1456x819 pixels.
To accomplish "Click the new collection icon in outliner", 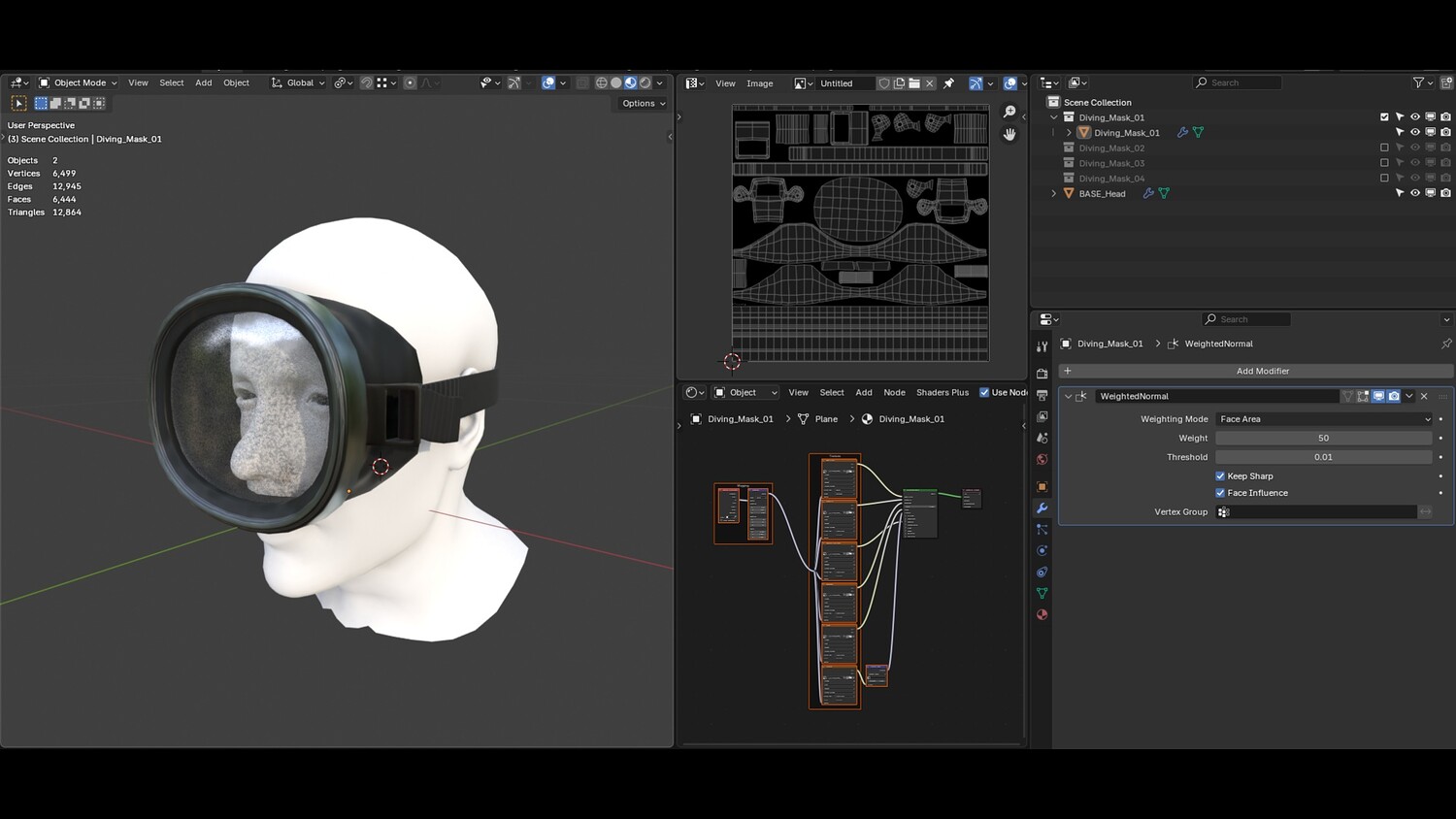I will click(x=1445, y=83).
